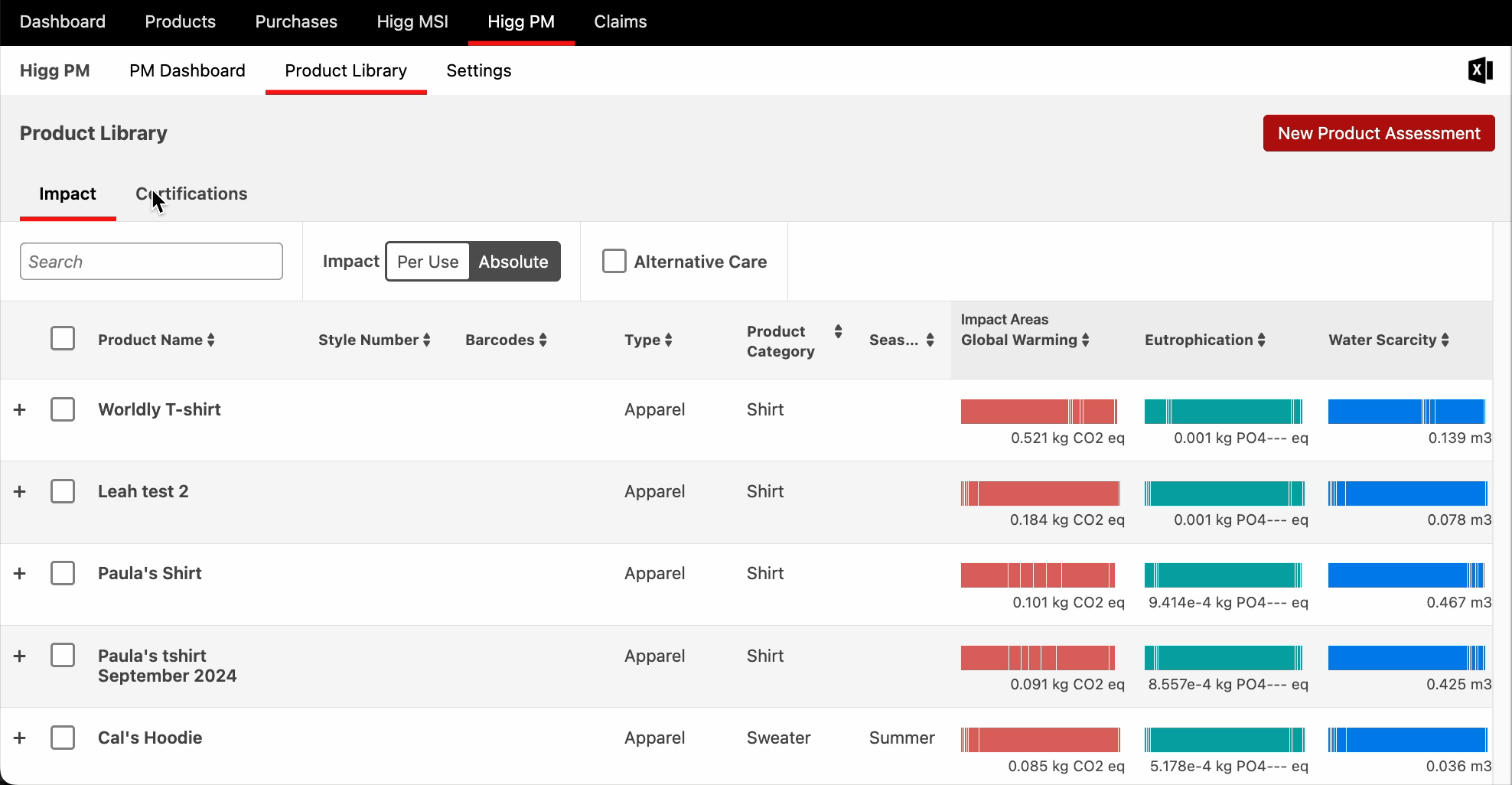
Task: Click the 0.036 m3 water value
Action: coord(1459,766)
